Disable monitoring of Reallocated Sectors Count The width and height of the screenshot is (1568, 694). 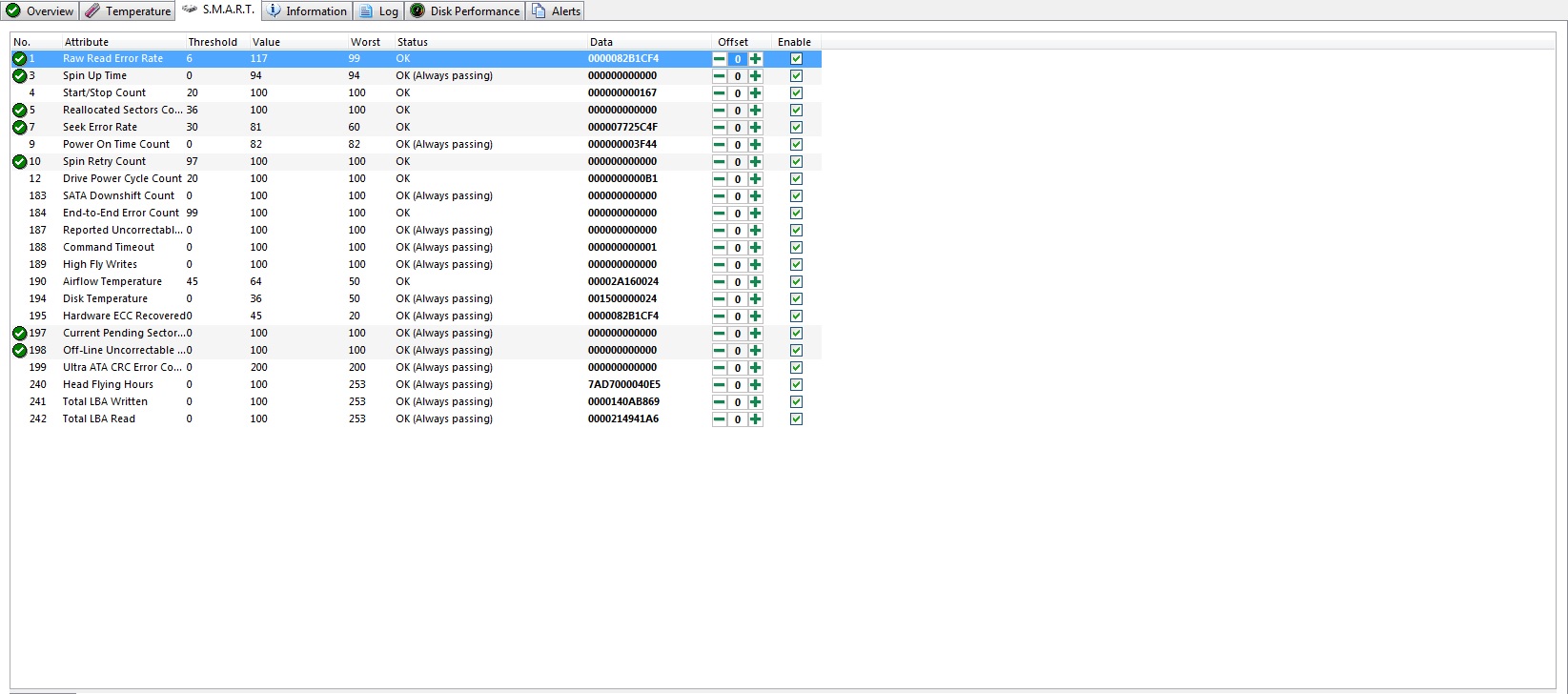pyautogui.click(x=797, y=111)
